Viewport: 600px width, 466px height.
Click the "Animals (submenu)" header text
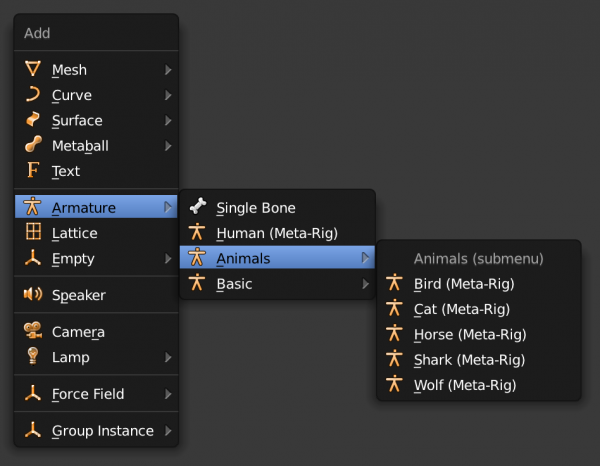[x=478, y=259]
